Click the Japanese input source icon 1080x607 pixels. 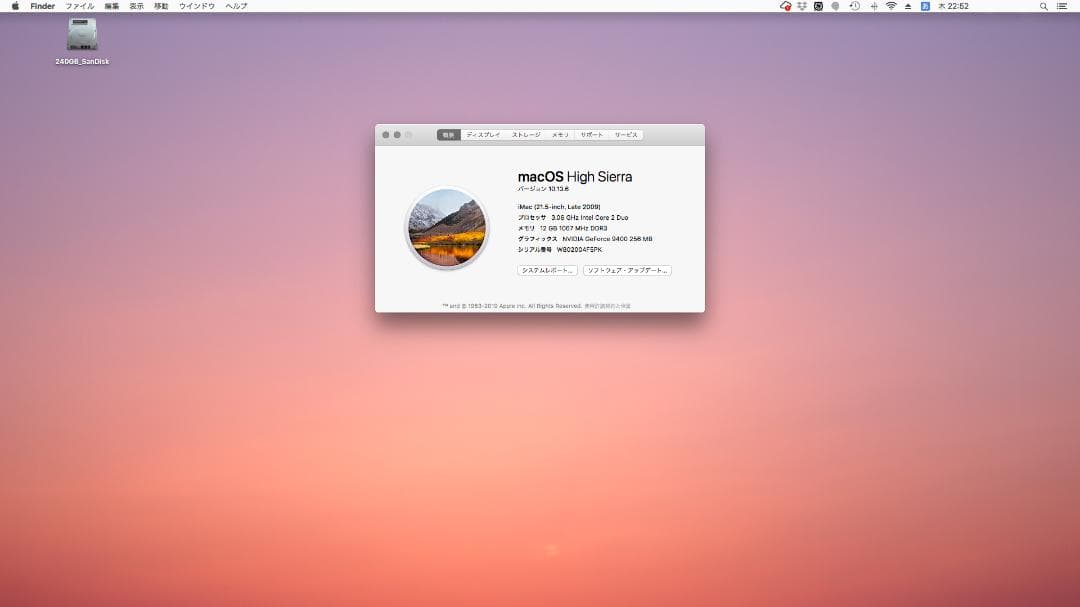[924, 6]
